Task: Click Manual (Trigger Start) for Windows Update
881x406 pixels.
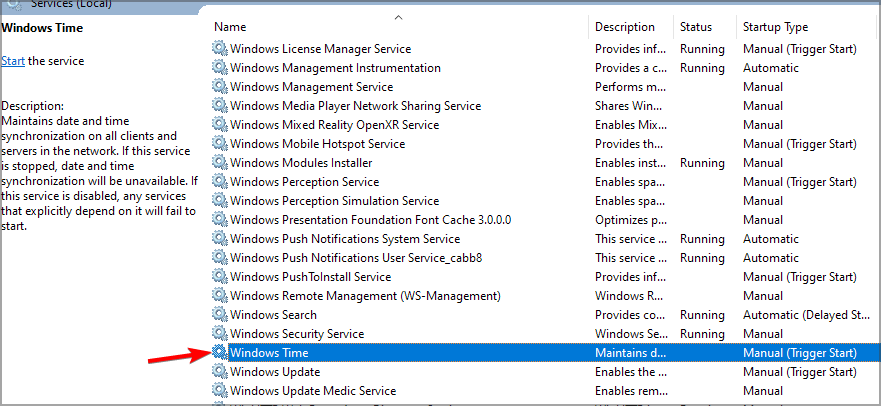Action: pos(800,372)
